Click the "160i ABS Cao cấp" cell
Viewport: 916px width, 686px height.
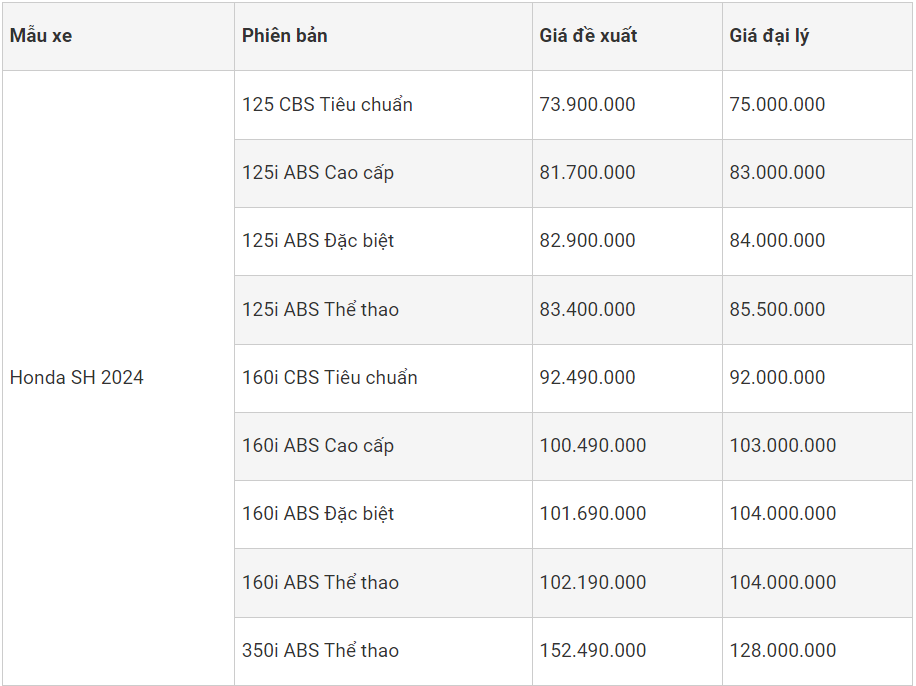(x=318, y=446)
